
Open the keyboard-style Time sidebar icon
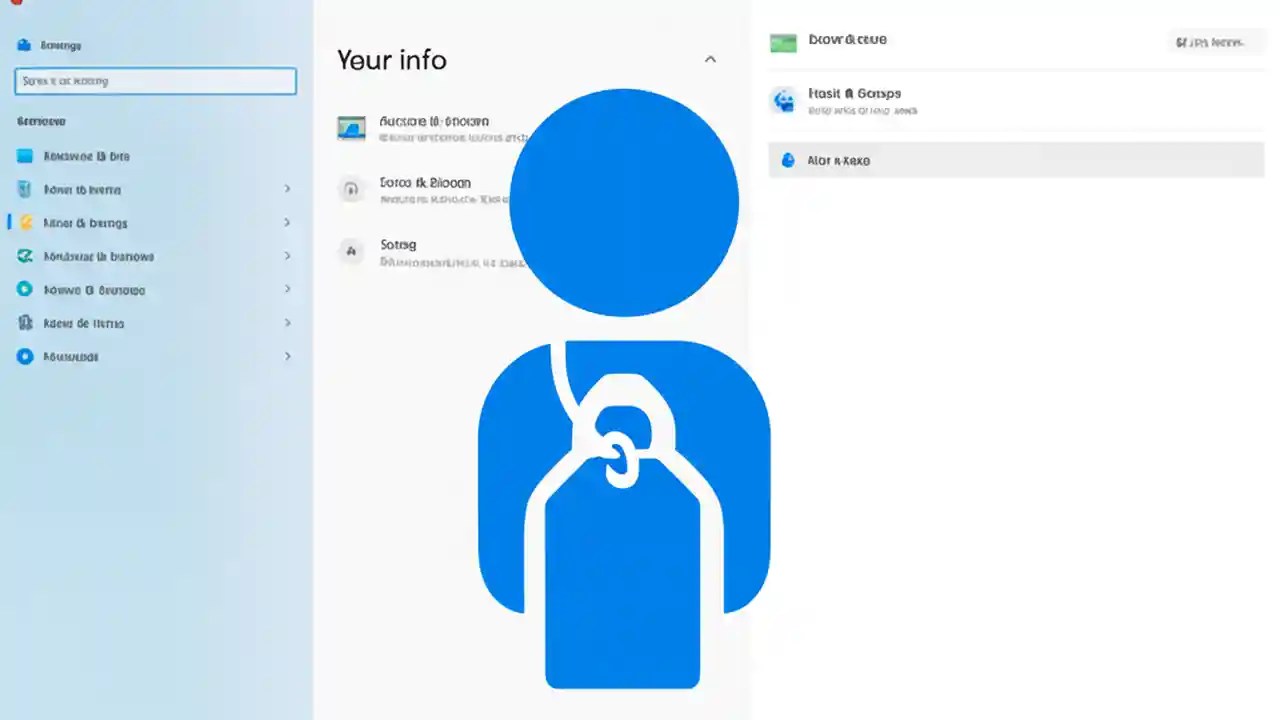pos(24,323)
